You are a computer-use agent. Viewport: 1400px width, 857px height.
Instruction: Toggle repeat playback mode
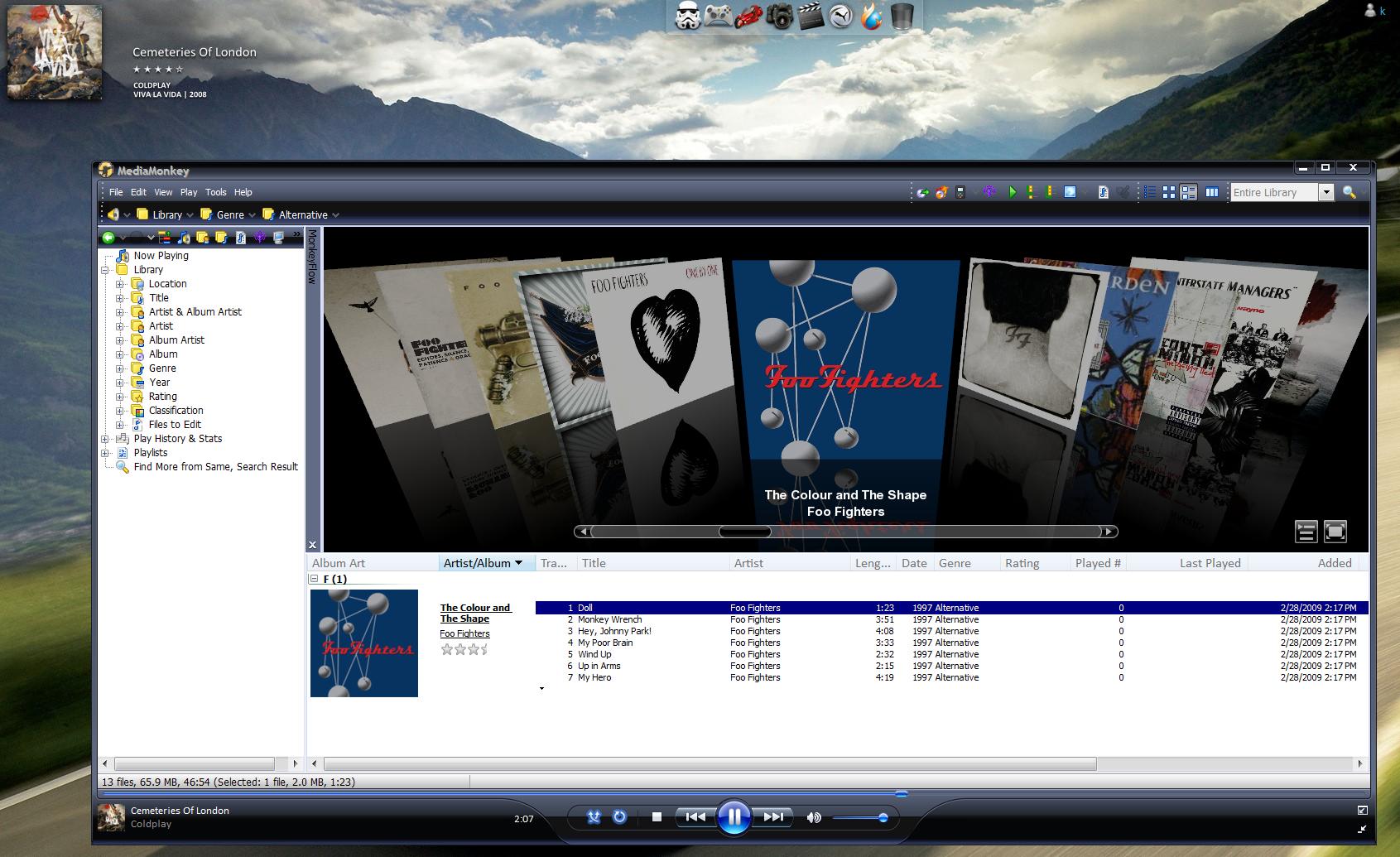[x=619, y=817]
